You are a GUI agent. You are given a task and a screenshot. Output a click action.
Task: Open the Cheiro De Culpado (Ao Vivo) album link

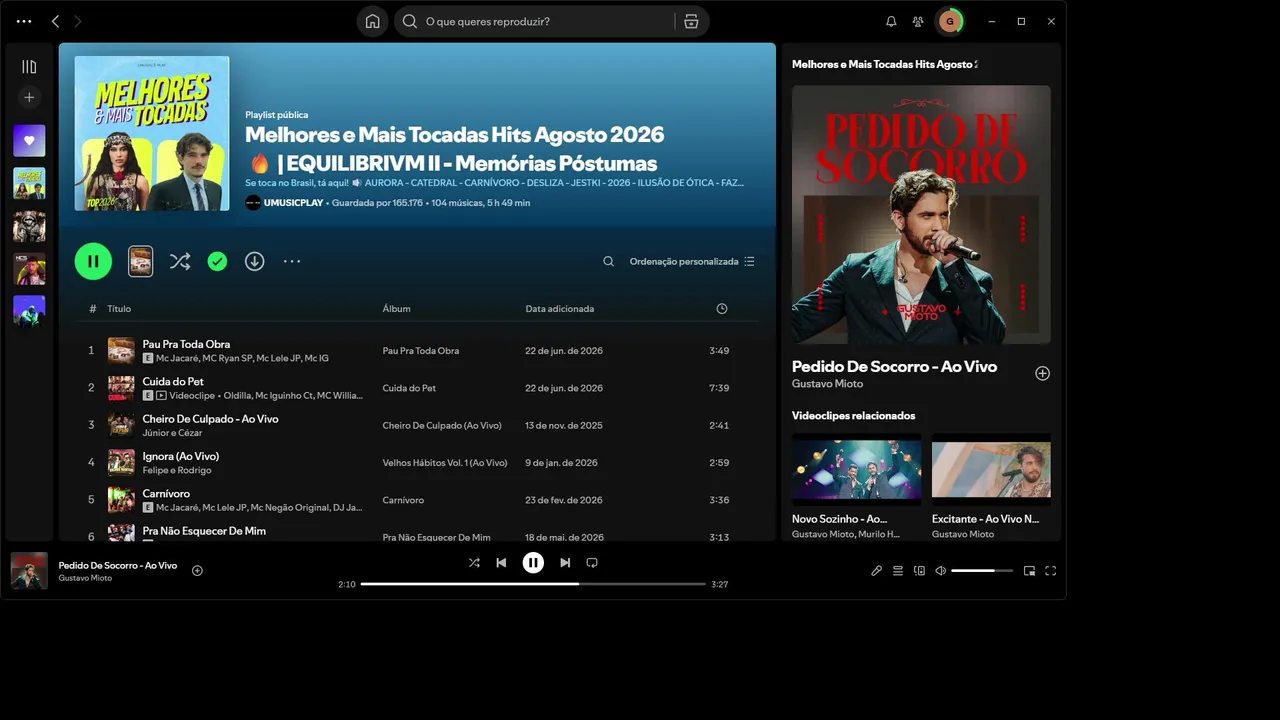point(442,425)
